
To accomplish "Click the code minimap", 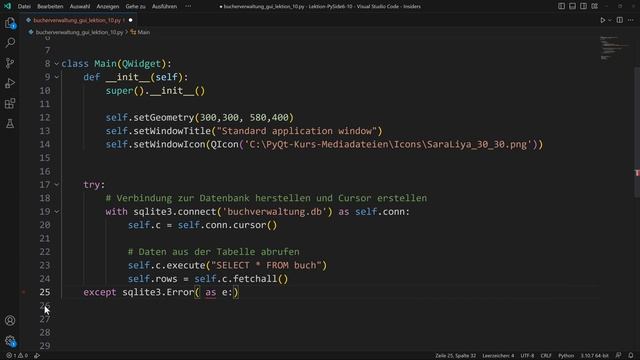I will point(614,49).
